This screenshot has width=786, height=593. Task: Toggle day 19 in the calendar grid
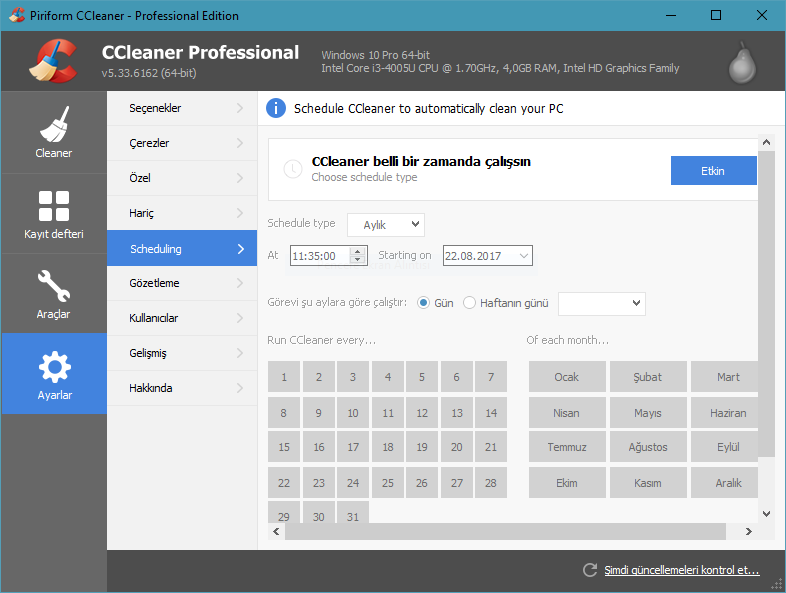coord(422,447)
